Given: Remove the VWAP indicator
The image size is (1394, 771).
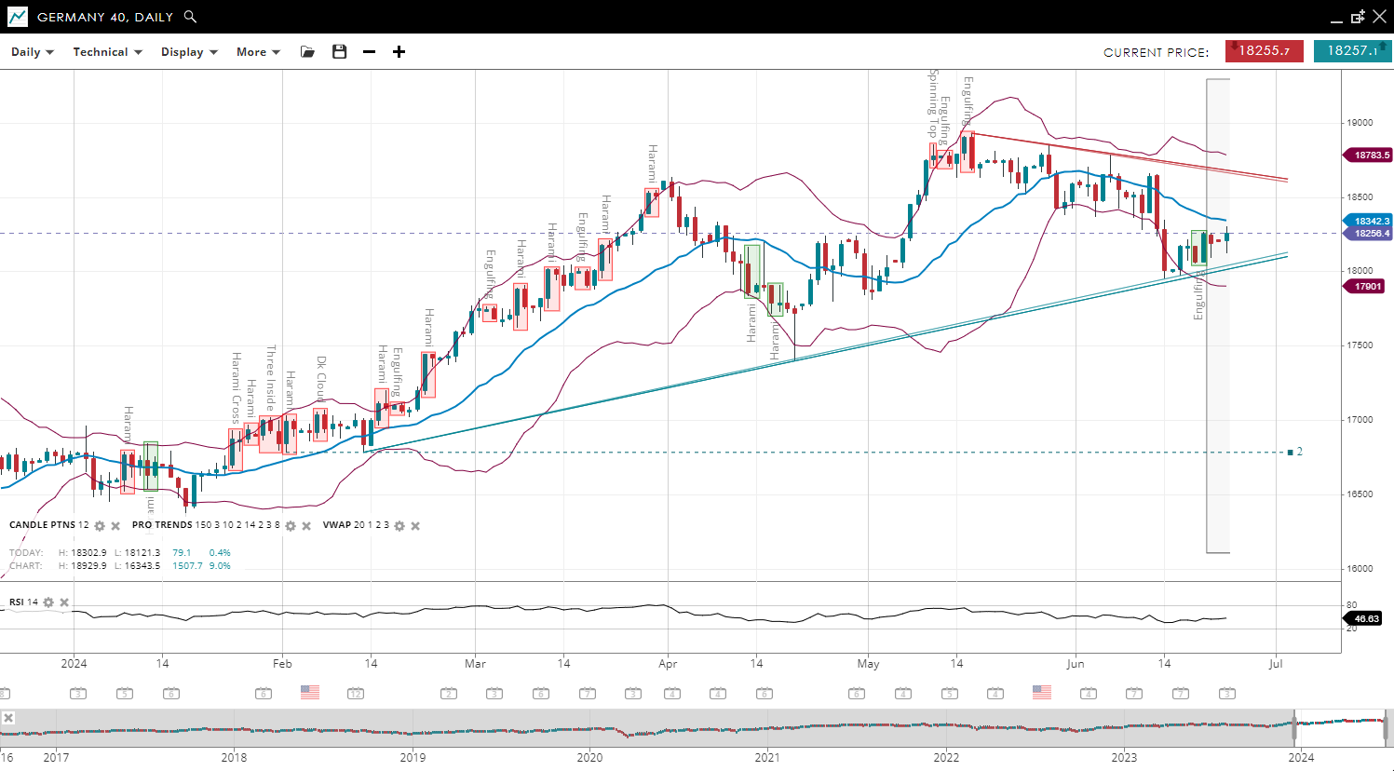Looking at the screenshot, I should [415, 526].
